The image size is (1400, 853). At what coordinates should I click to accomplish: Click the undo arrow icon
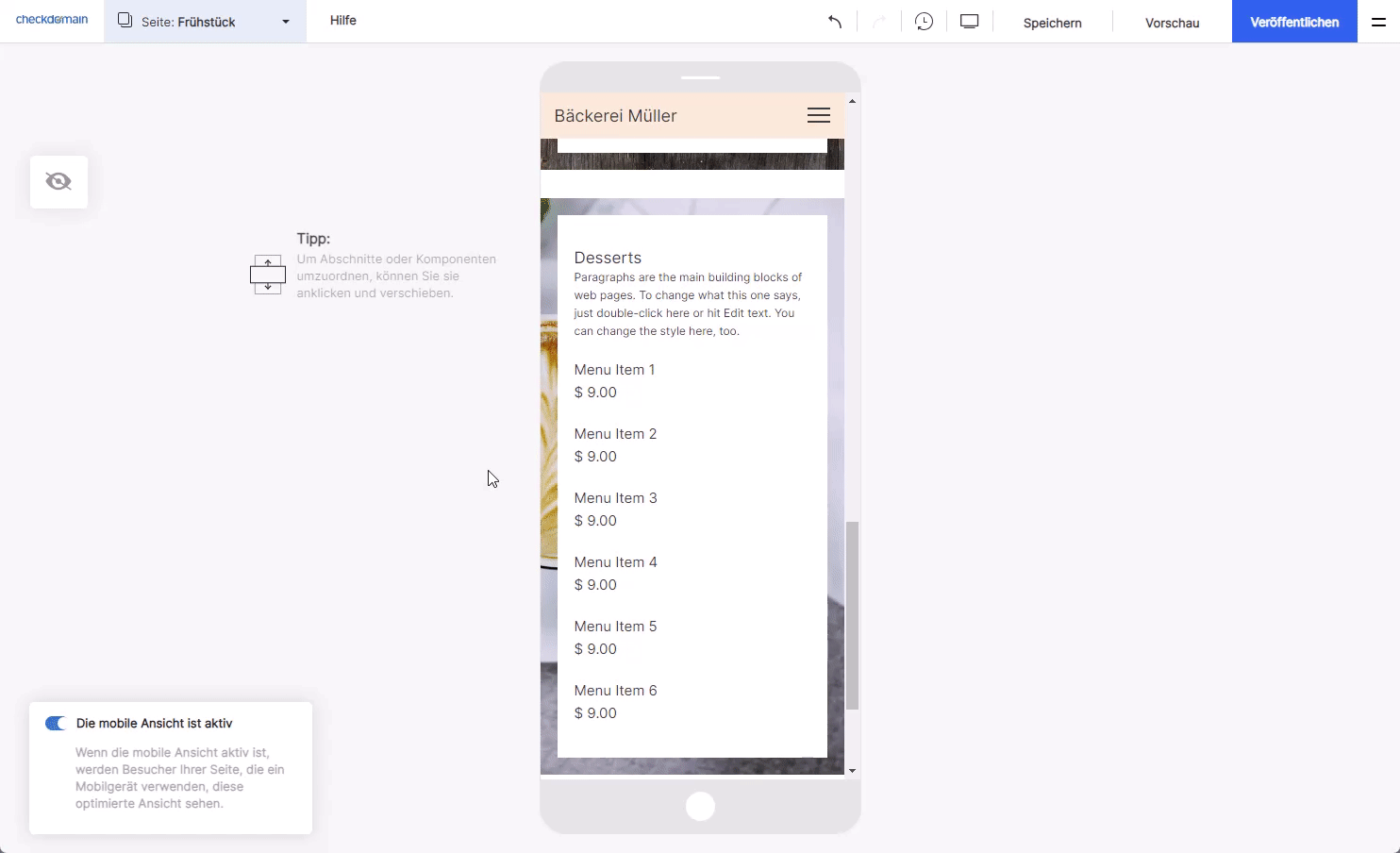(x=835, y=22)
